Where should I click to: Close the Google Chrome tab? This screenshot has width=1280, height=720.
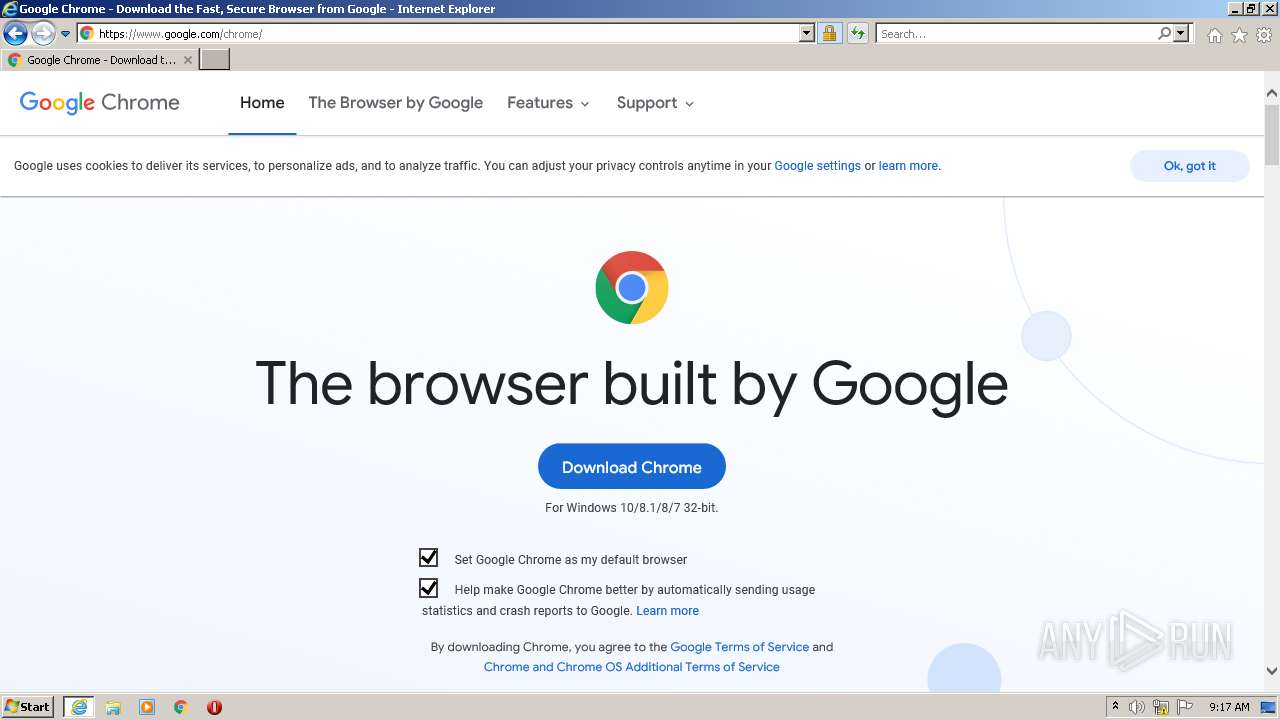[188, 60]
